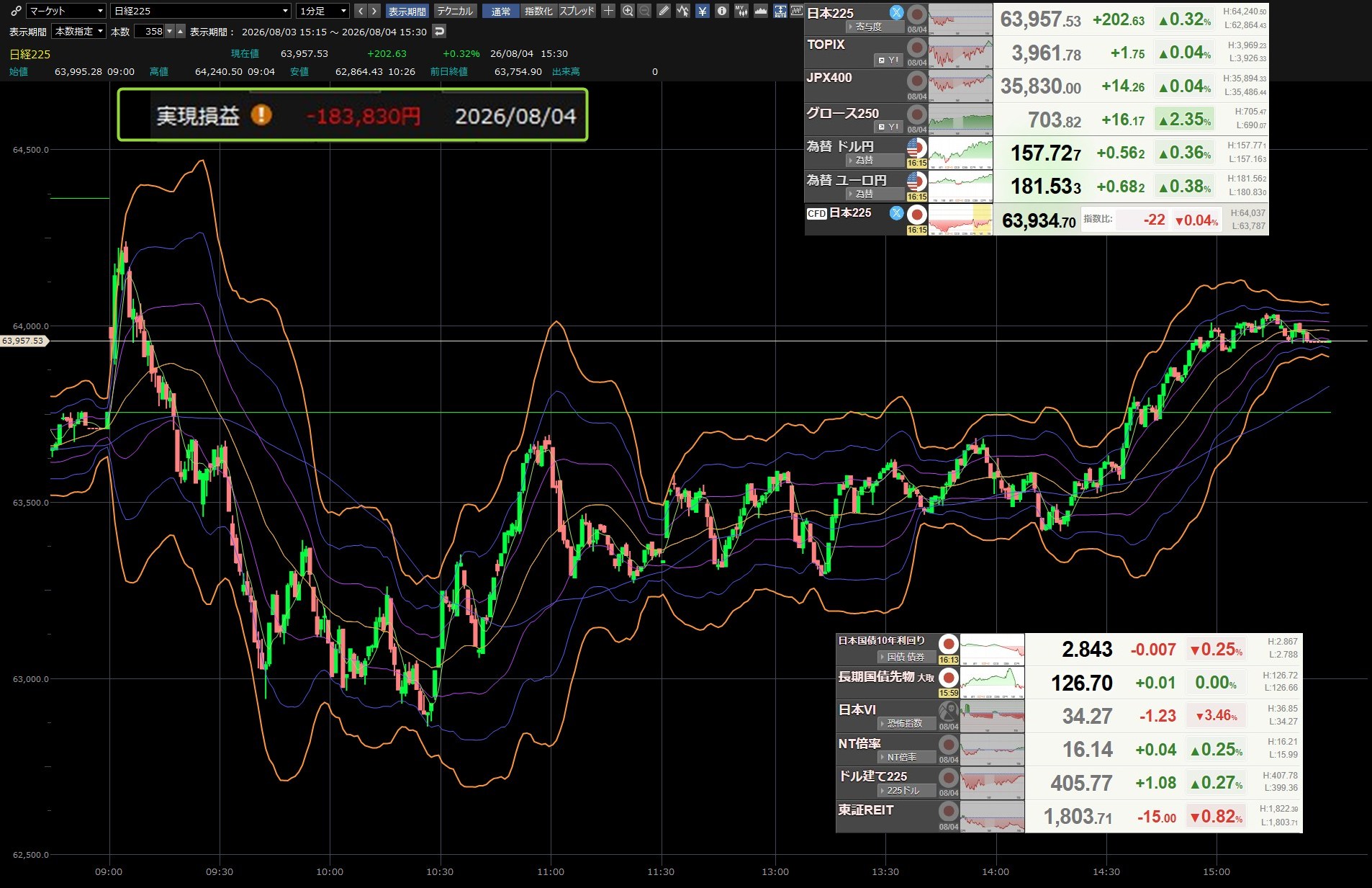Click the MY chart settings icon
This screenshot has width=1372, height=888.
741,11
